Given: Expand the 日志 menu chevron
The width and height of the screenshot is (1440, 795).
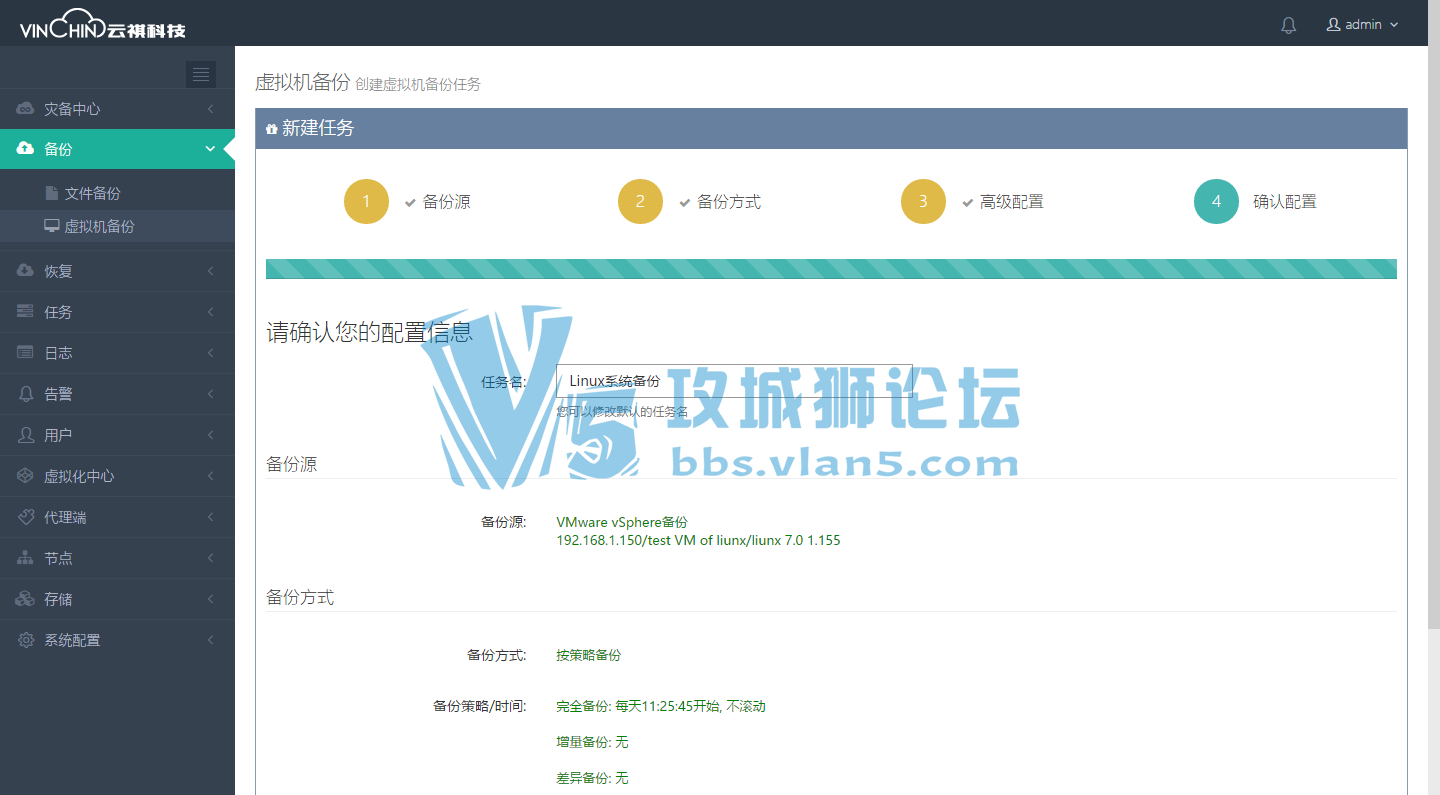Looking at the screenshot, I should click(211, 353).
